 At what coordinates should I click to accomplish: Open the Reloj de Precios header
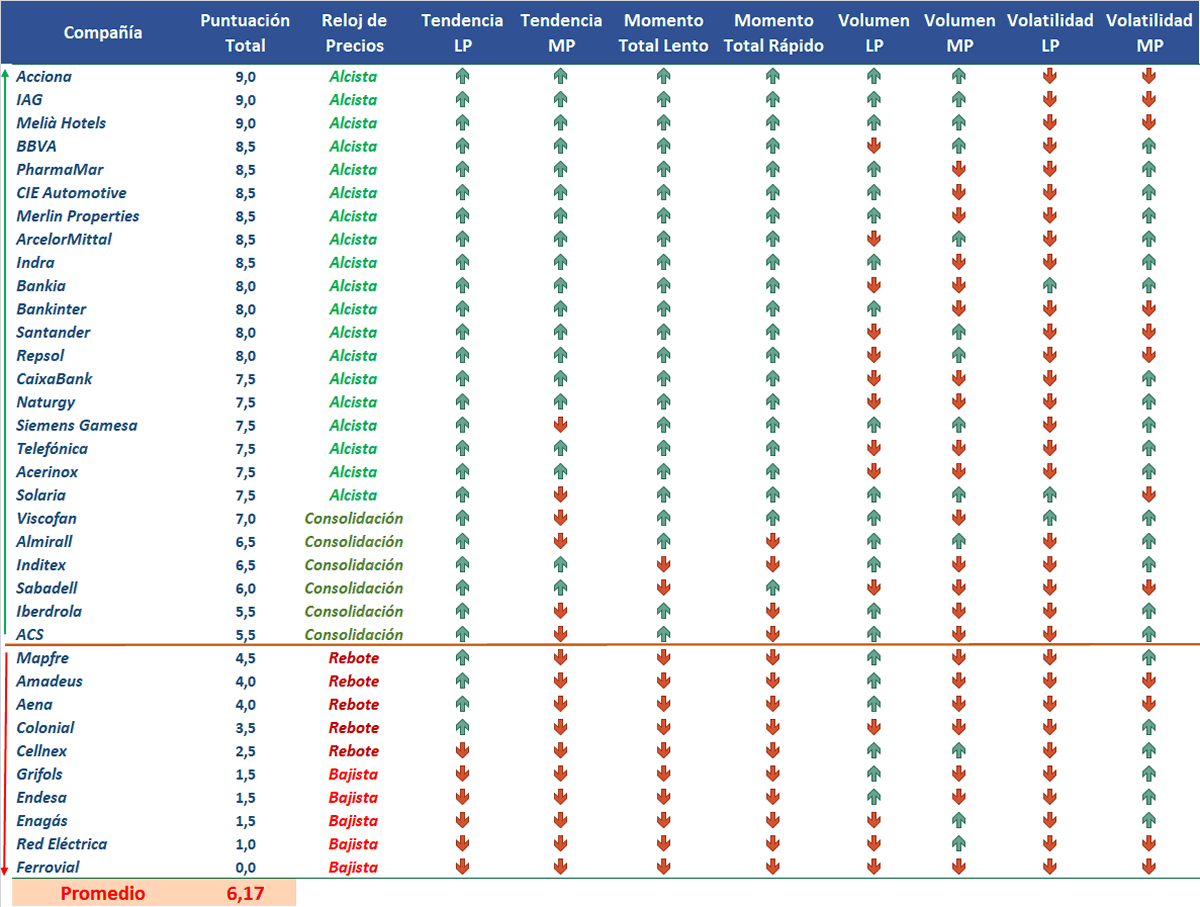click(x=353, y=32)
